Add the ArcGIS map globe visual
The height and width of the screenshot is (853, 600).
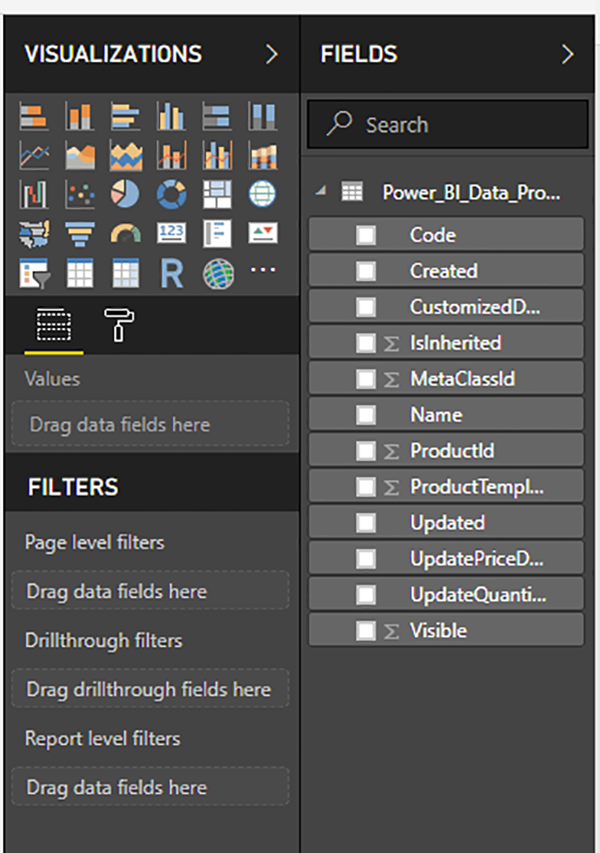click(217, 273)
